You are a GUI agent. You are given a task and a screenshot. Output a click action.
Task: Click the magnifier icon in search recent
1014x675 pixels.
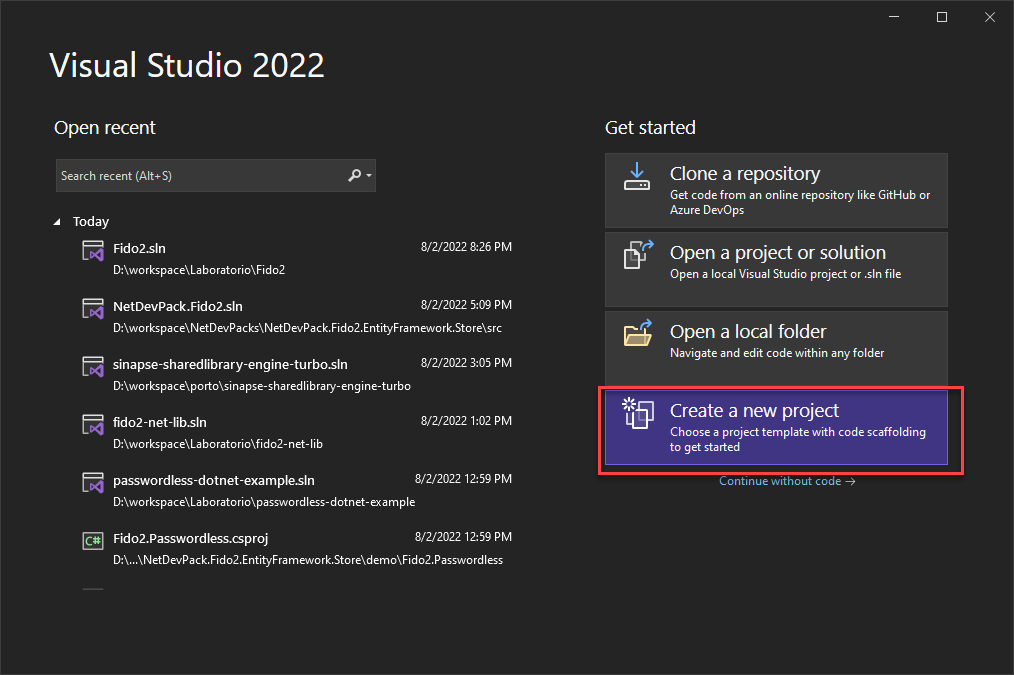point(354,175)
